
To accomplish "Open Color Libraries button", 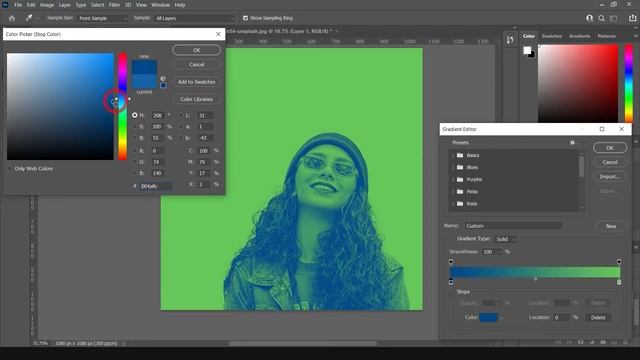I will (197, 99).
